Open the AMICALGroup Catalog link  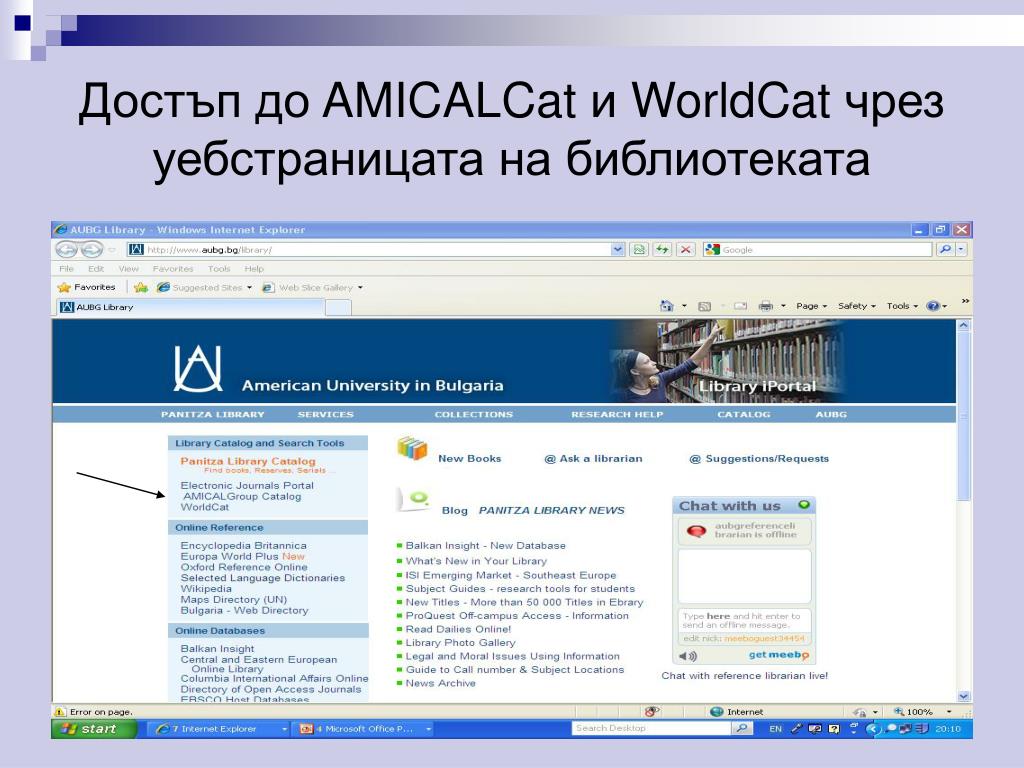coord(242,496)
